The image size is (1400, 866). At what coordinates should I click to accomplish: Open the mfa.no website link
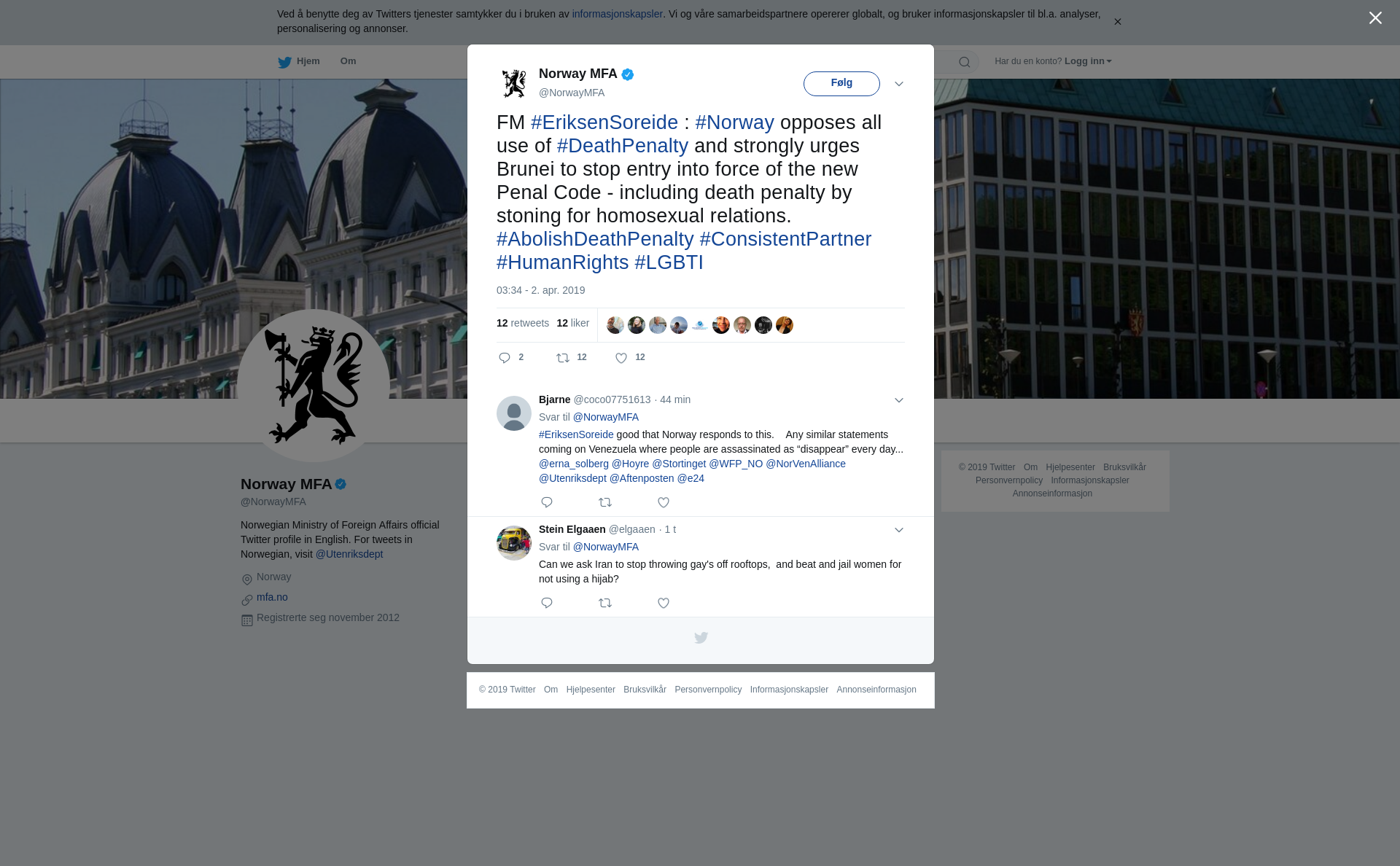coord(272,597)
